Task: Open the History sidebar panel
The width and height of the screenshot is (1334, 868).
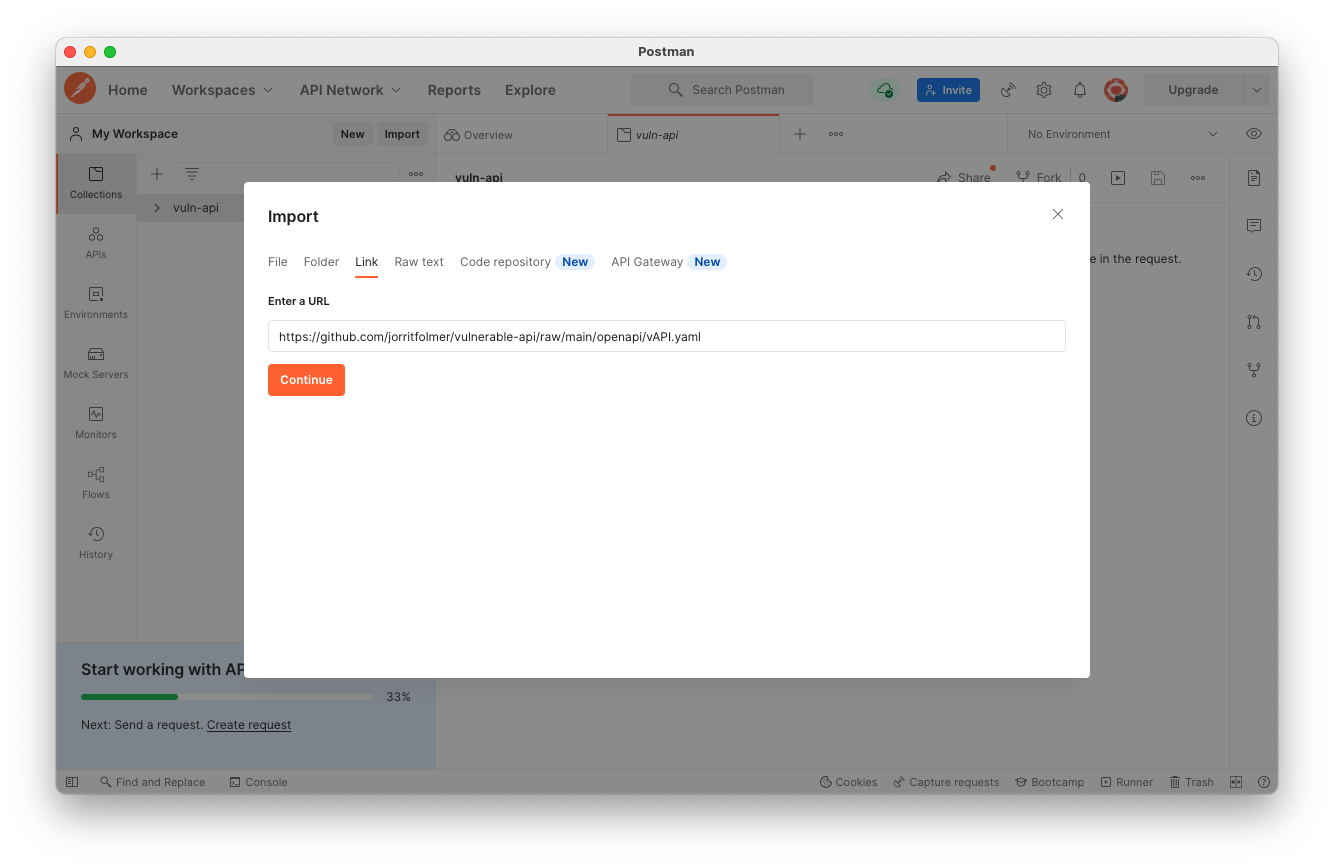Action: 96,543
